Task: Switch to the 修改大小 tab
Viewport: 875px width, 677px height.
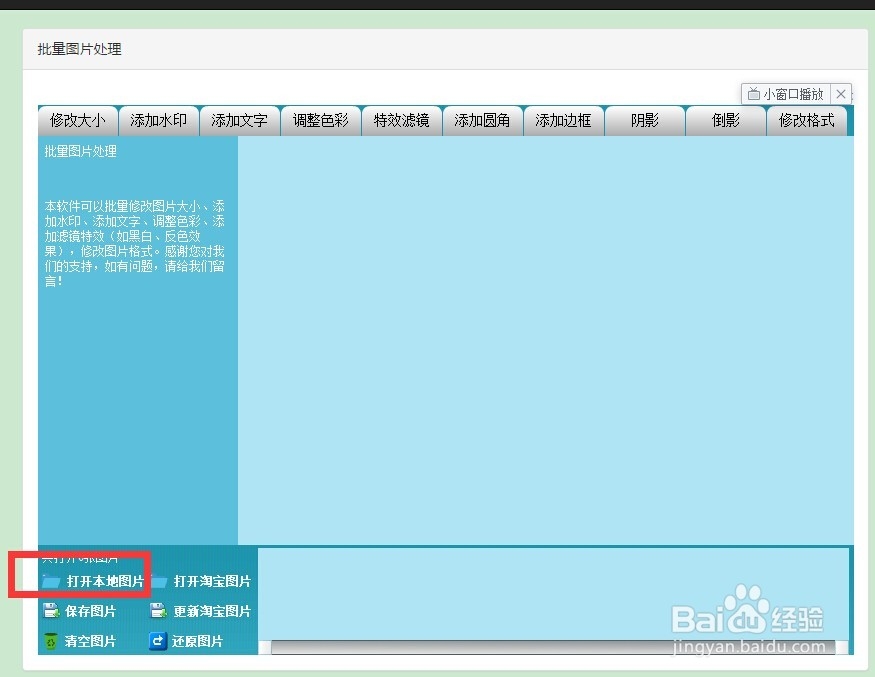Action: [x=78, y=121]
